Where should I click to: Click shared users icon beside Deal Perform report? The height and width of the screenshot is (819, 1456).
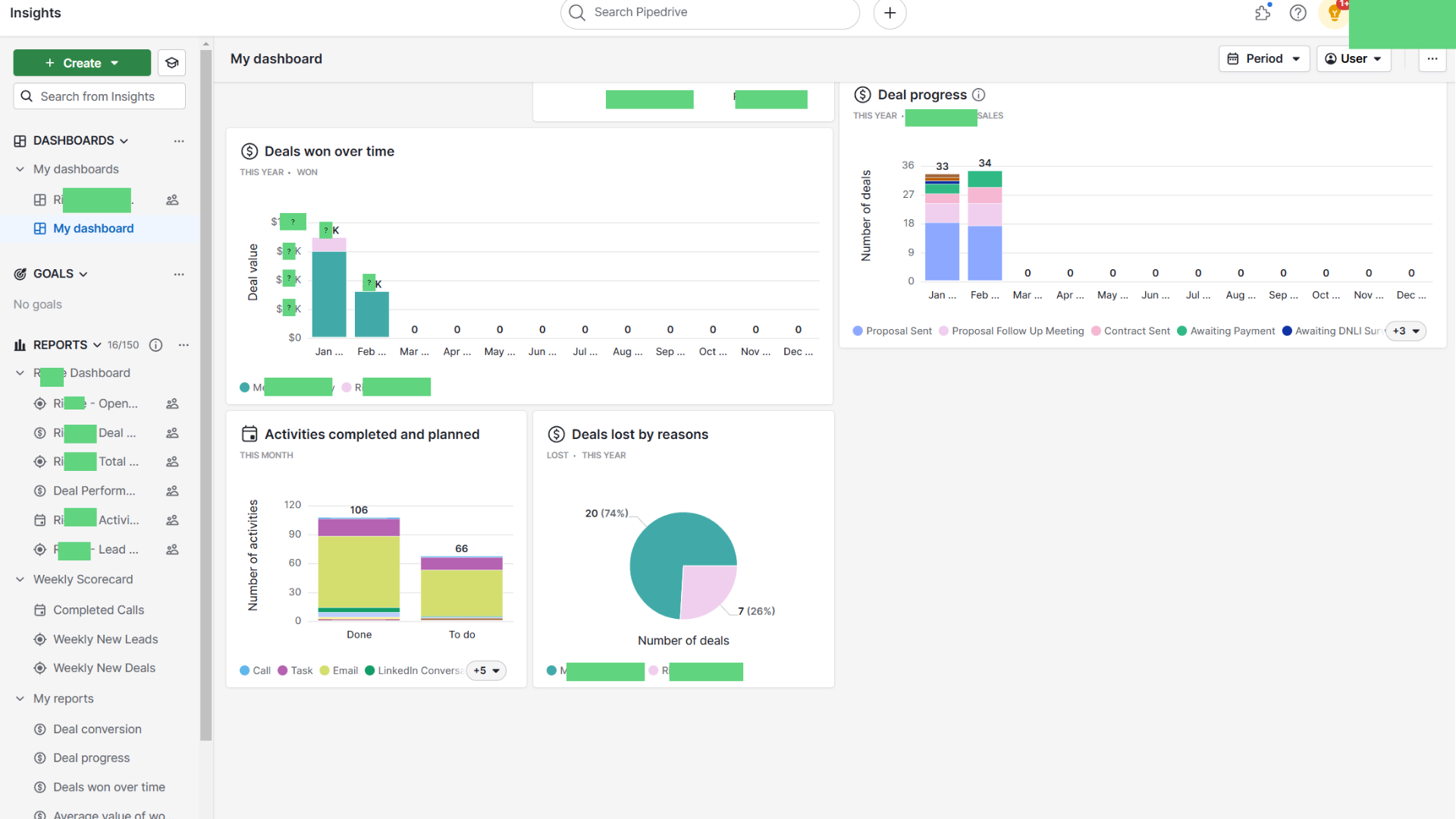tap(172, 491)
